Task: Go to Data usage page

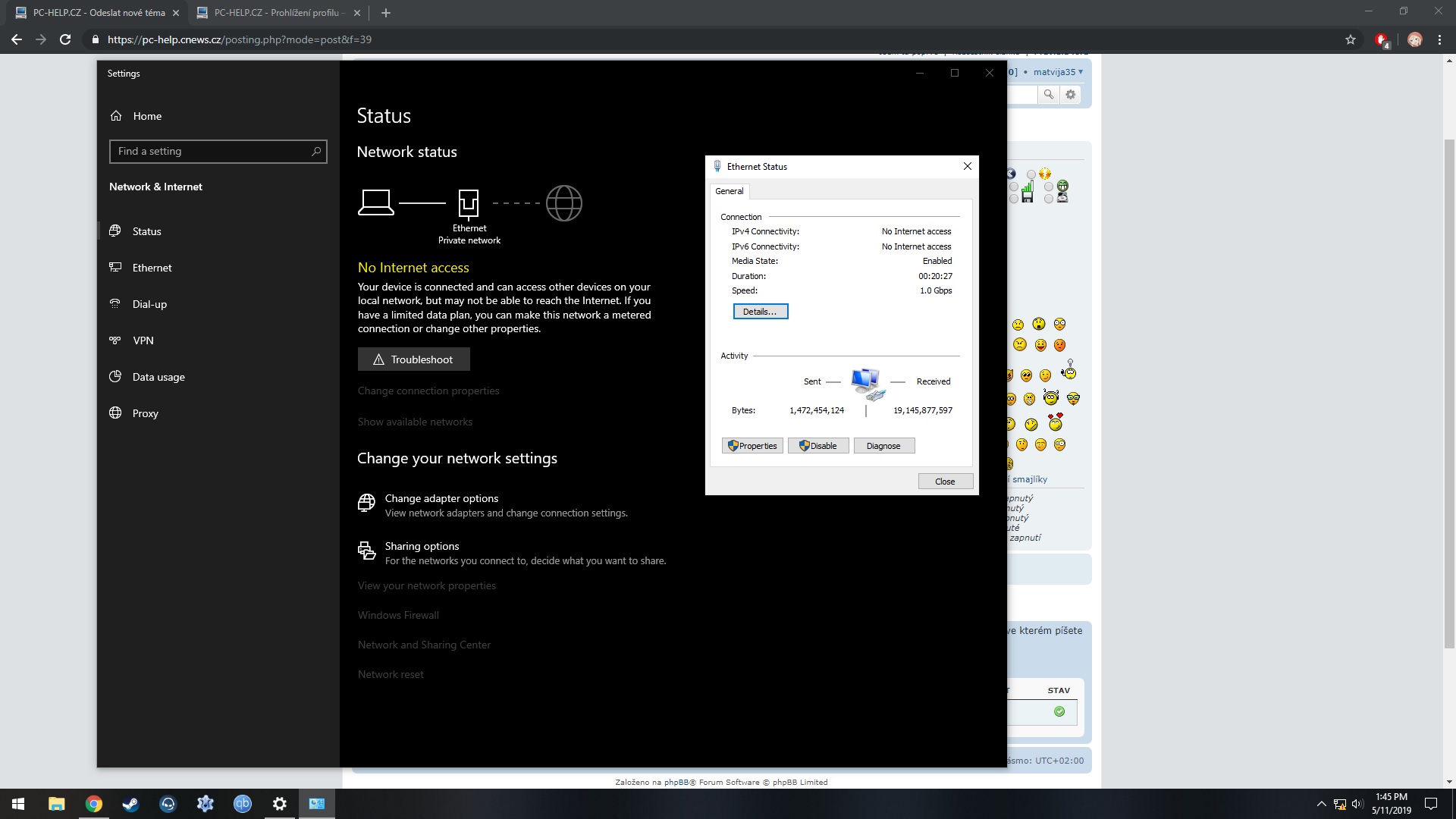Action: [x=158, y=377]
